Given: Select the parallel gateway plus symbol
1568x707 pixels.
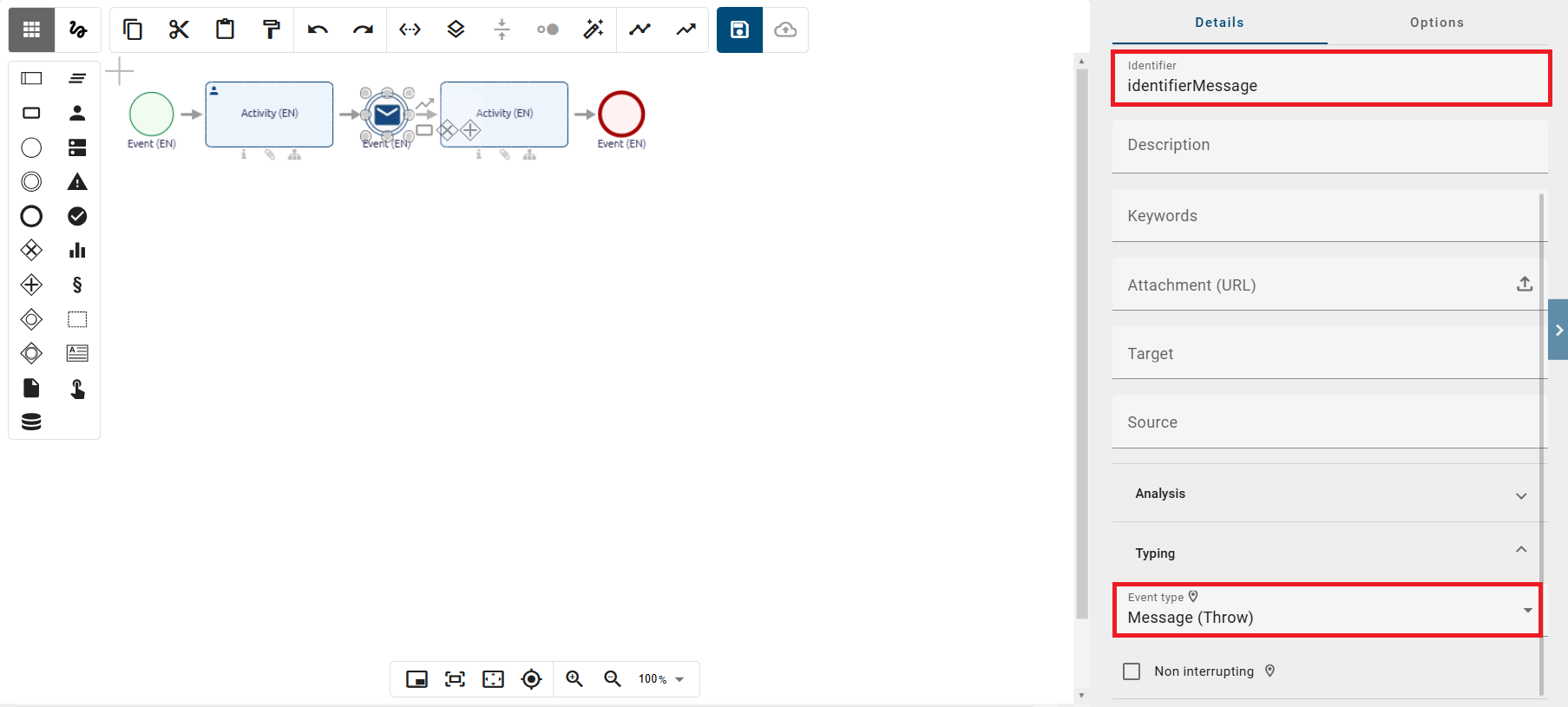Looking at the screenshot, I should (31, 285).
